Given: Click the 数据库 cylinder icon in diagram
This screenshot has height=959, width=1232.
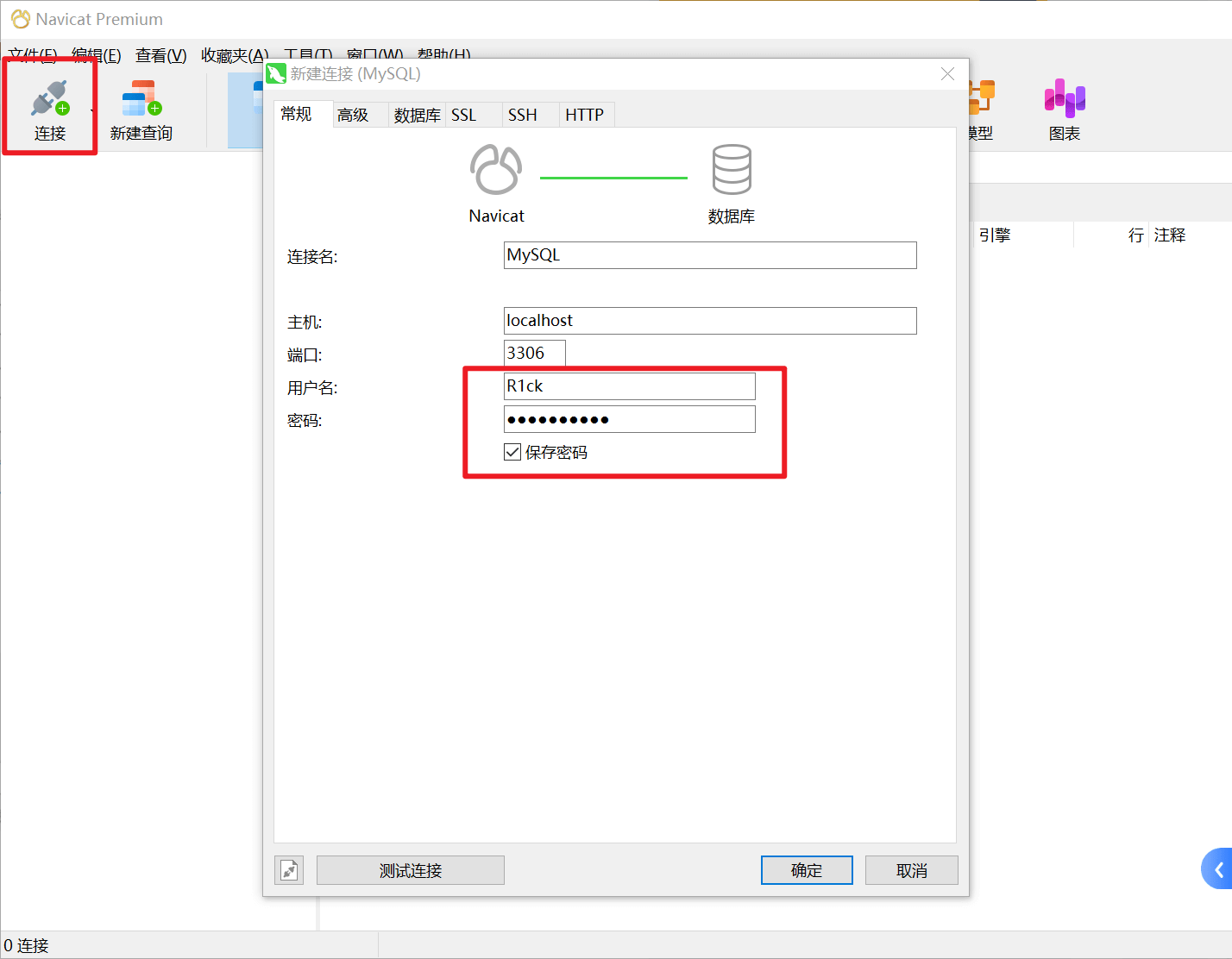Looking at the screenshot, I should (732, 170).
